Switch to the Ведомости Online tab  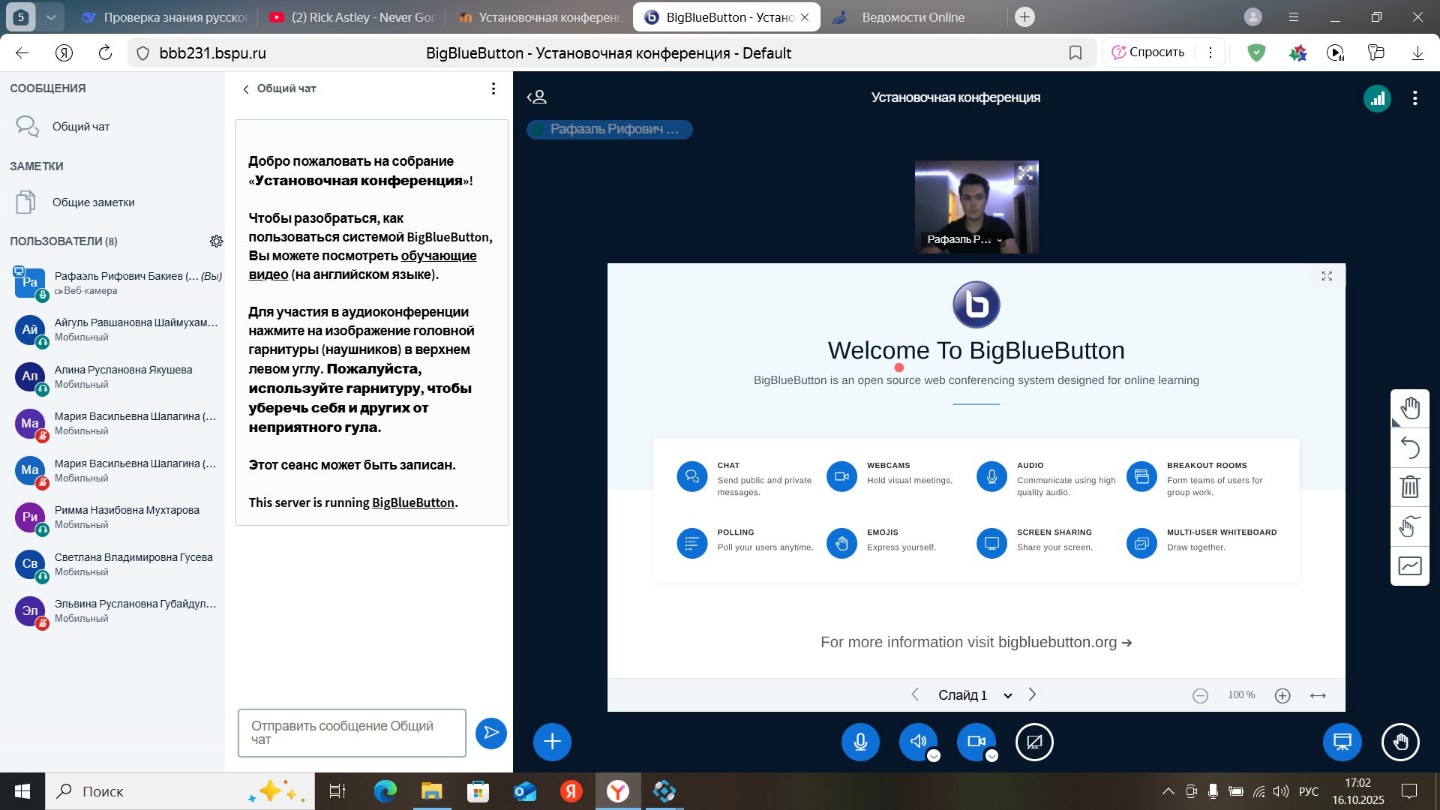pyautogui.click(x=911, y=17)
